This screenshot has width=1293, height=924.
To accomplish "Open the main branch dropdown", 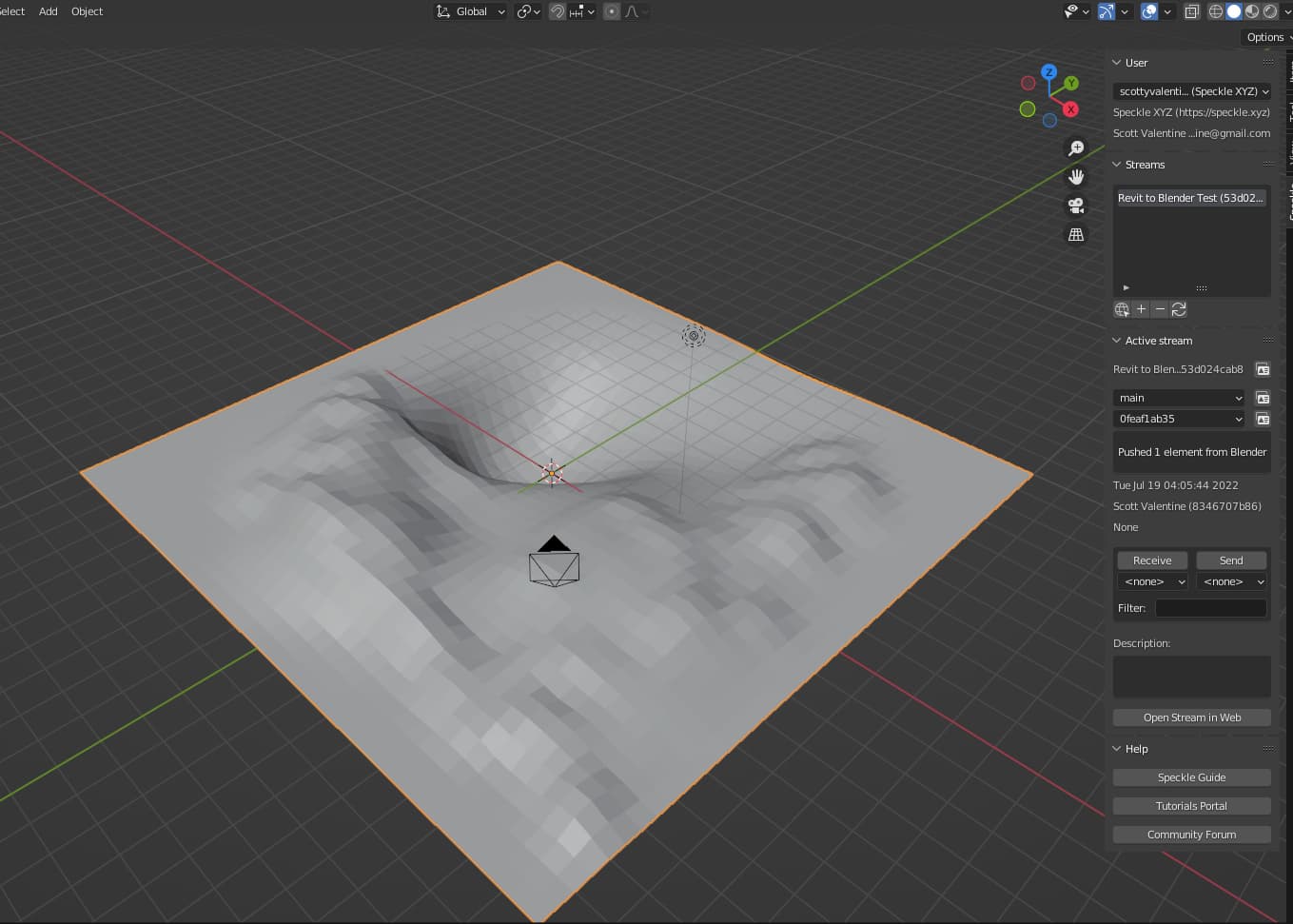I will click(x=1178, y=398).
